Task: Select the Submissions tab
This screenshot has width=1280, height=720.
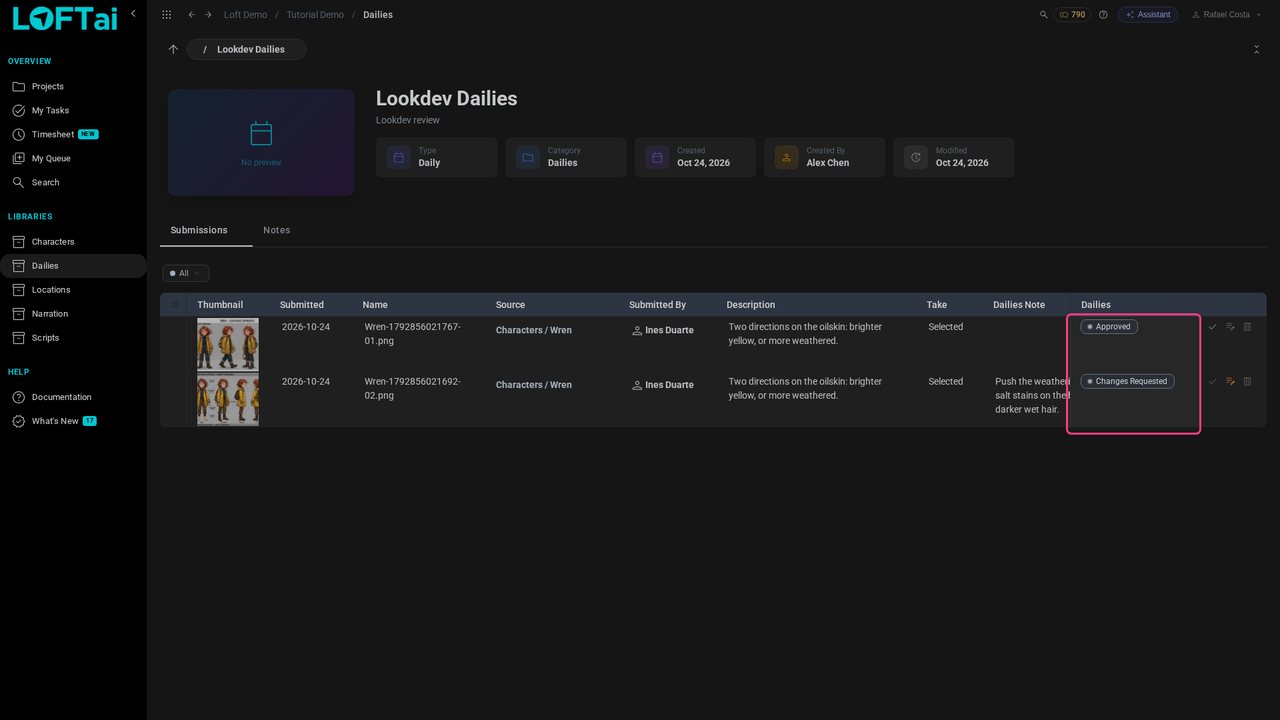Action: point(199,230)
